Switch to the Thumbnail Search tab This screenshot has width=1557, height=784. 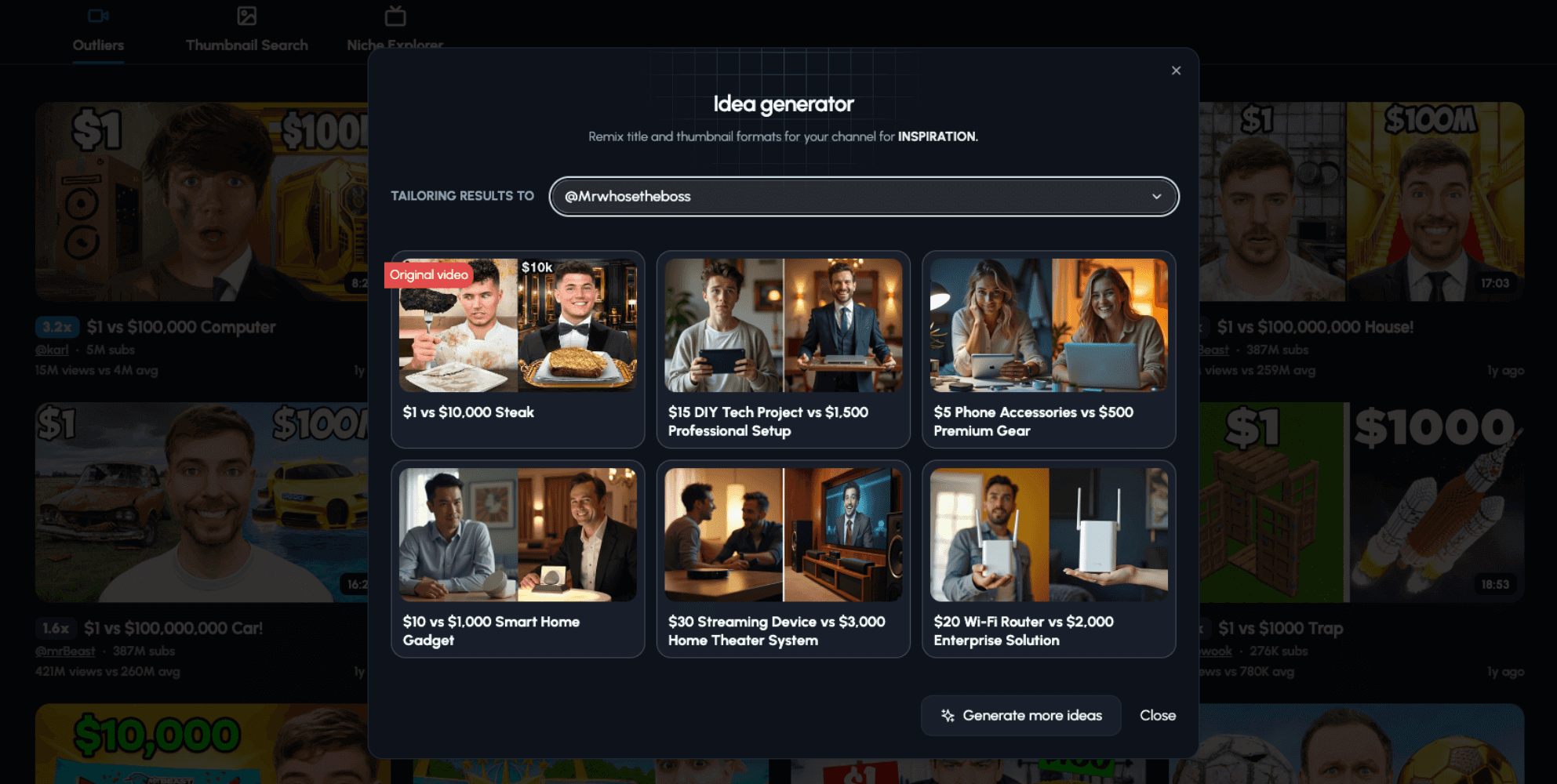pyautogui.click(x=246, y=45)
